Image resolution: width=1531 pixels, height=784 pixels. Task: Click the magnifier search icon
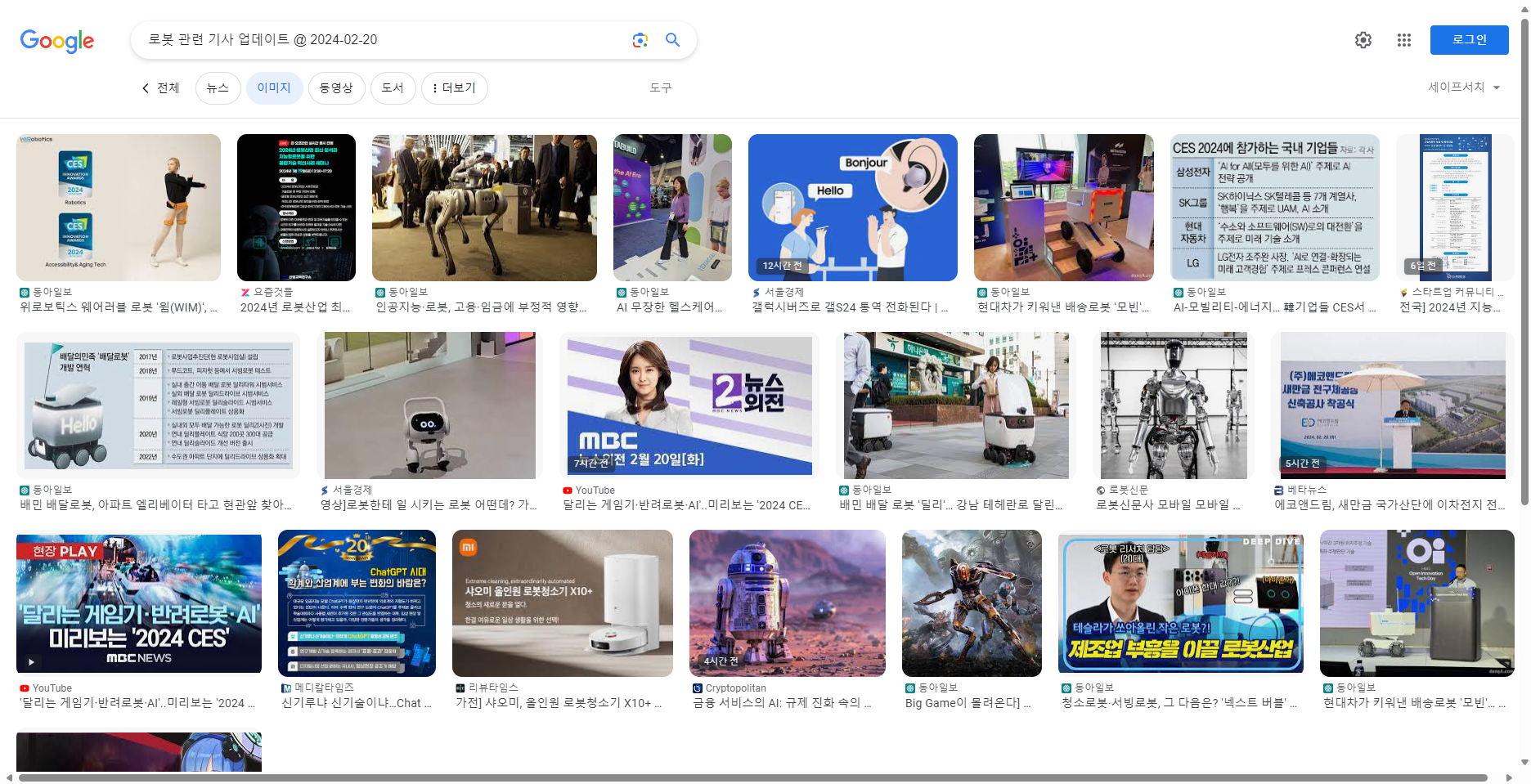coord(672,40)
